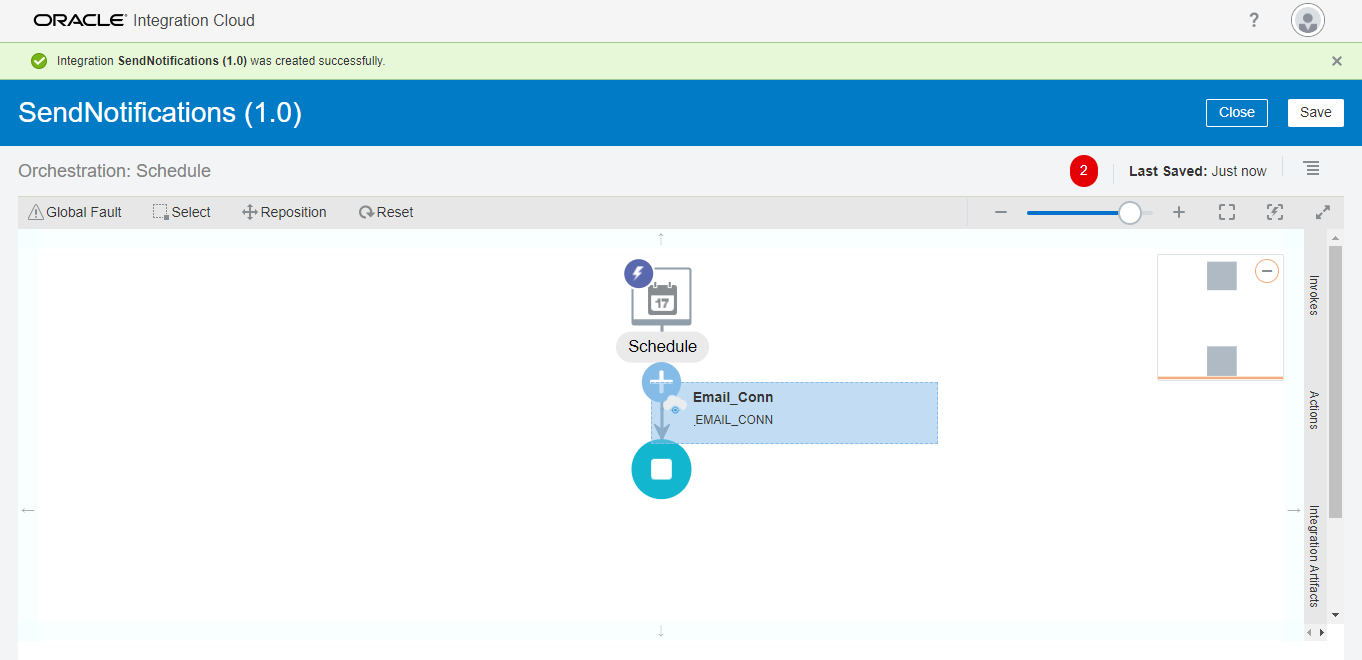Screen dimensions: 1362x660
Task: Zoom to fit the canvas
Action: (1226, 211)
